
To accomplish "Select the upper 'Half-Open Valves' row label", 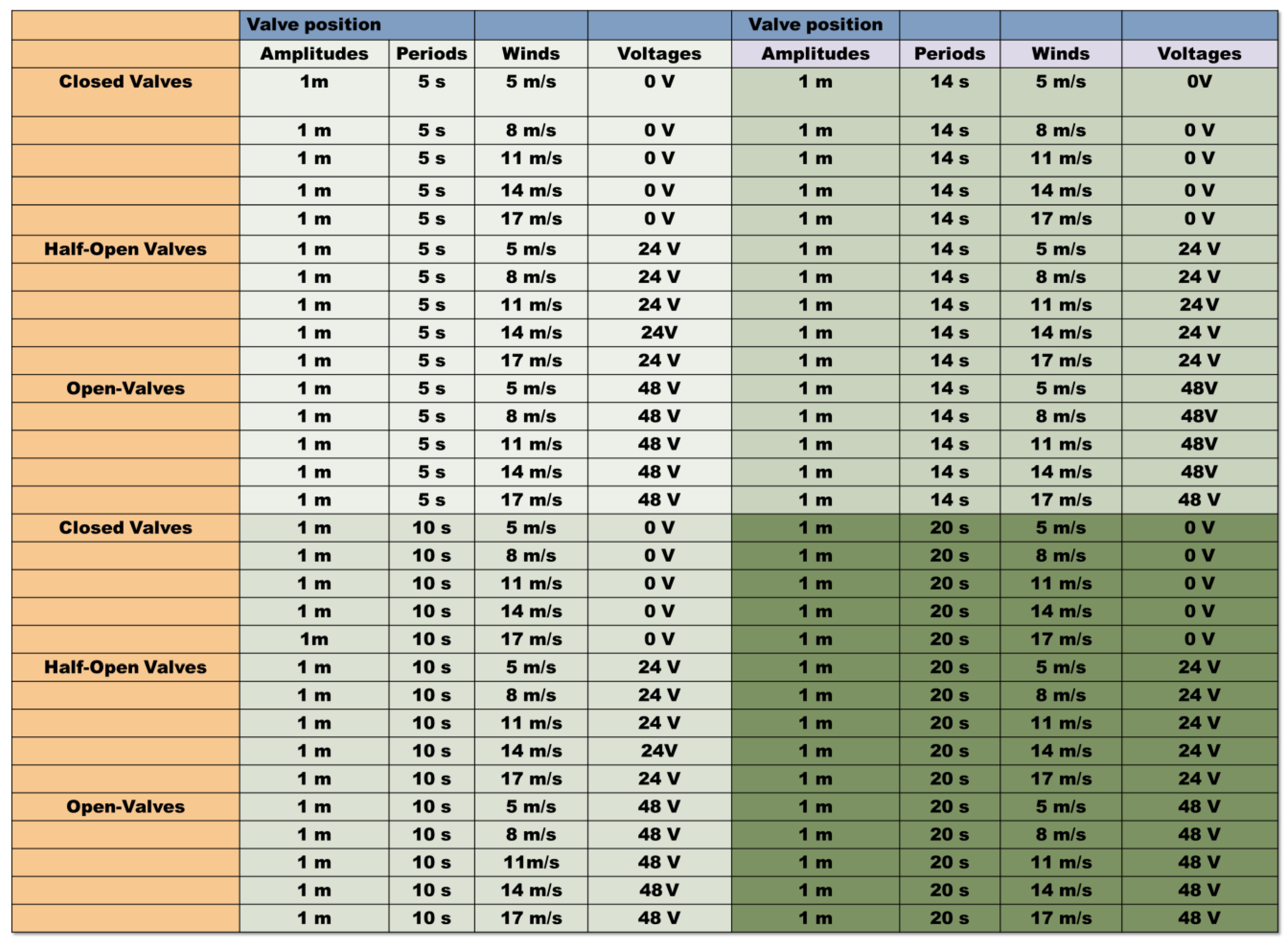I will (125, 249).
